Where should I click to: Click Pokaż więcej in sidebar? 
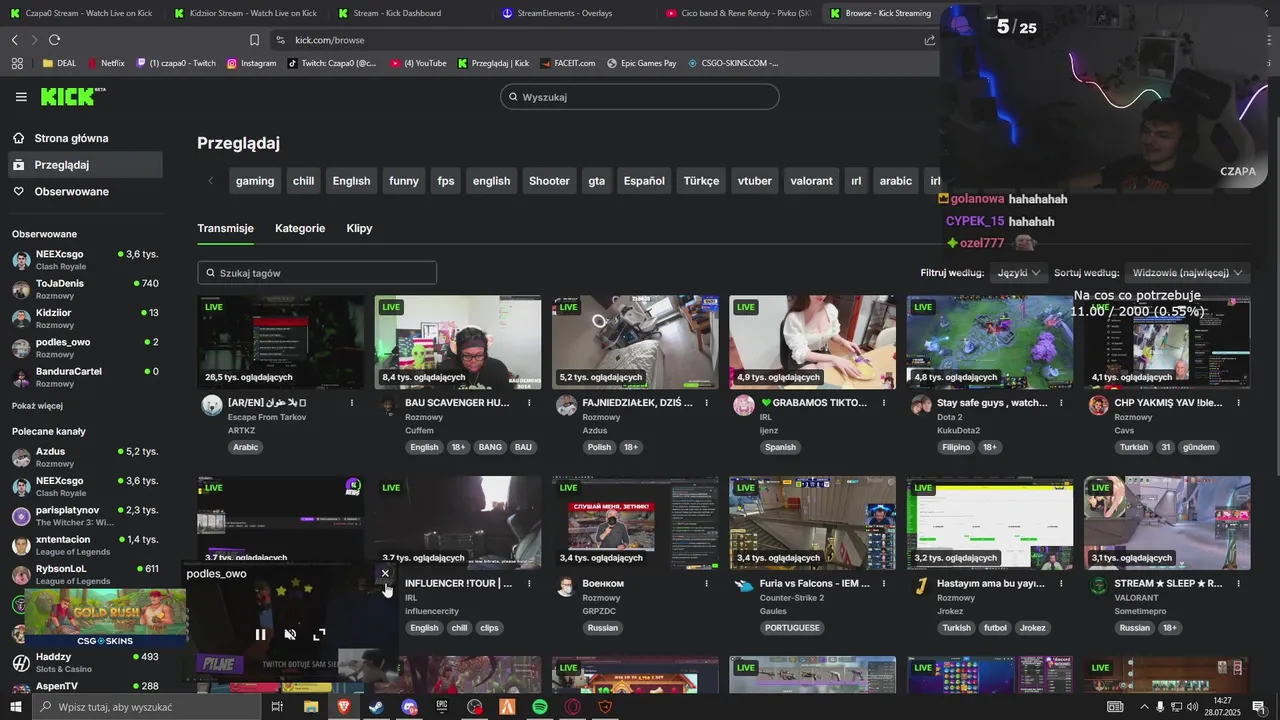coord(37,406)
